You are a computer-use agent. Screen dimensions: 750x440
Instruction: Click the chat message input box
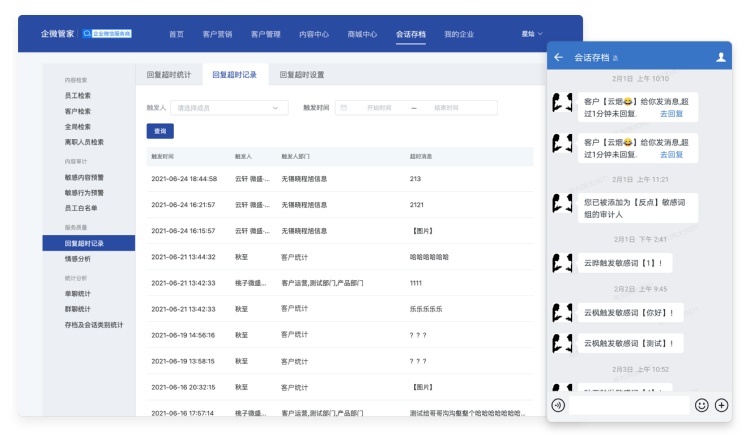628,405
